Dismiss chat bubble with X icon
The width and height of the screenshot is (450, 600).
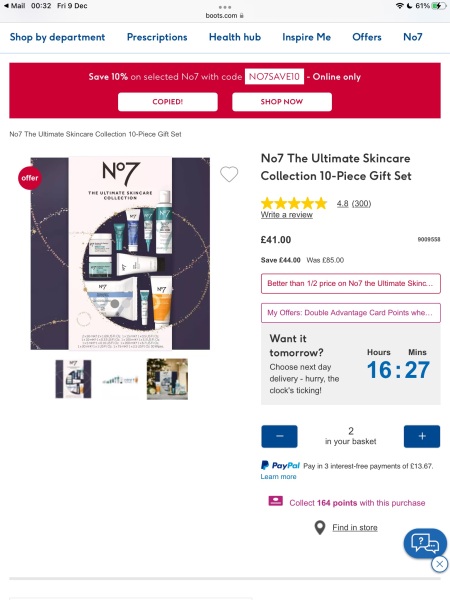tap(439, 564)
